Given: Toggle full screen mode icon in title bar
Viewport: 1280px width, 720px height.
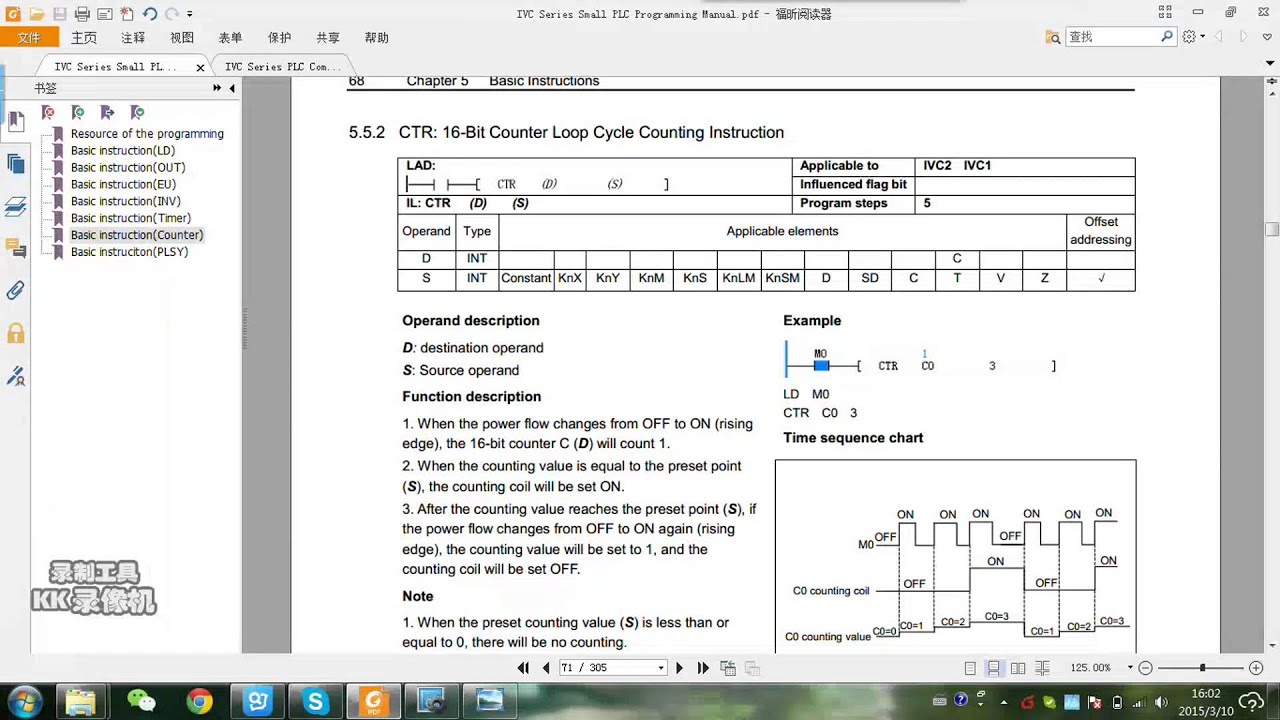Looking at the screenshot, I should [1165, 13].
